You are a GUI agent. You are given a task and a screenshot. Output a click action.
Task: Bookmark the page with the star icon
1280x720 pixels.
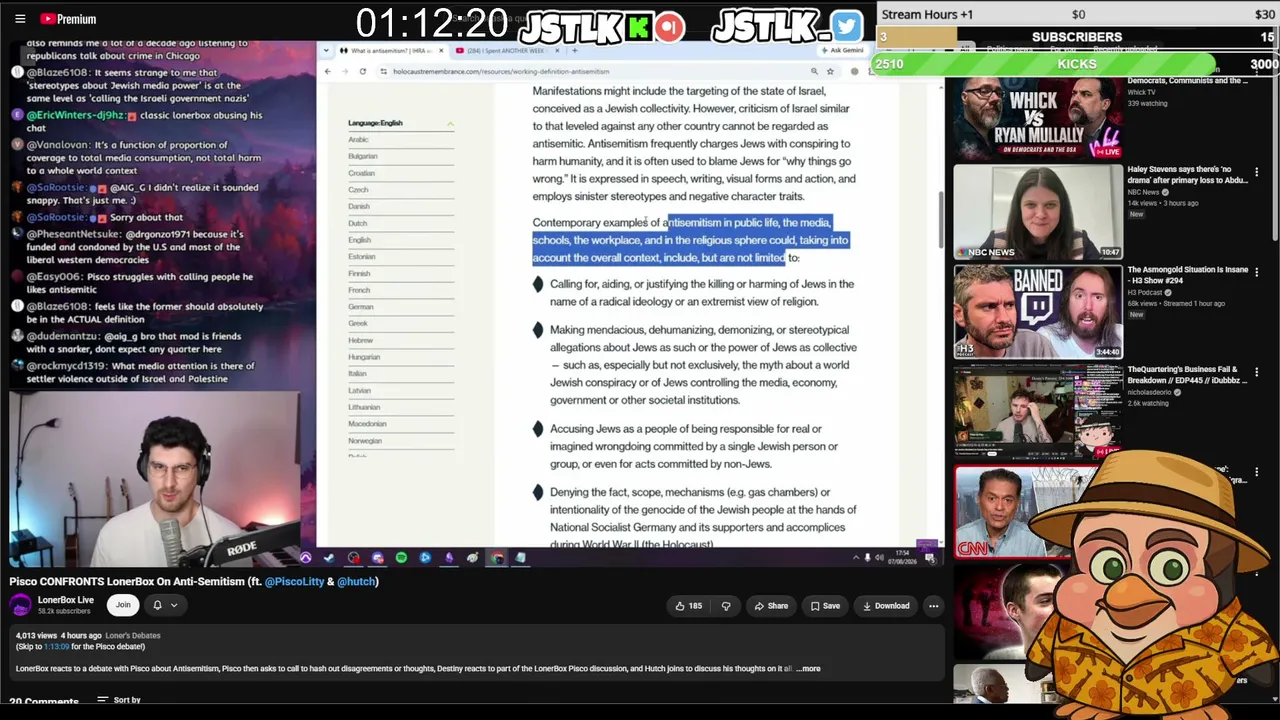pyautogui.click(x=830, y=72)
